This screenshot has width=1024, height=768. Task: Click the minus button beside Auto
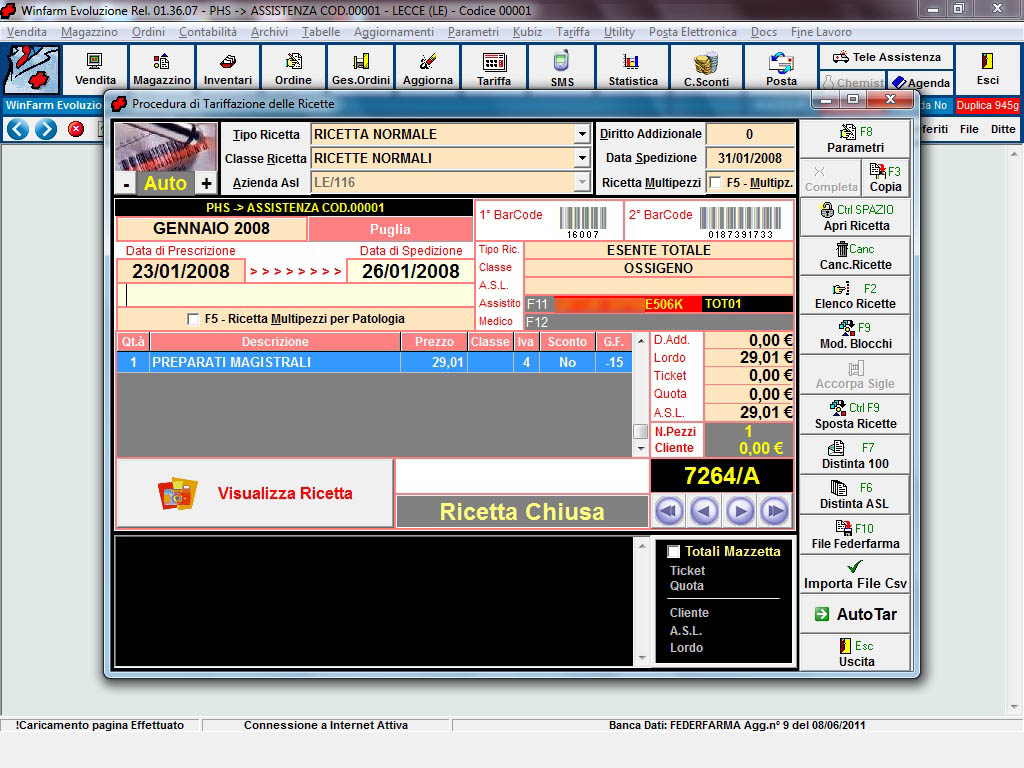126,184
